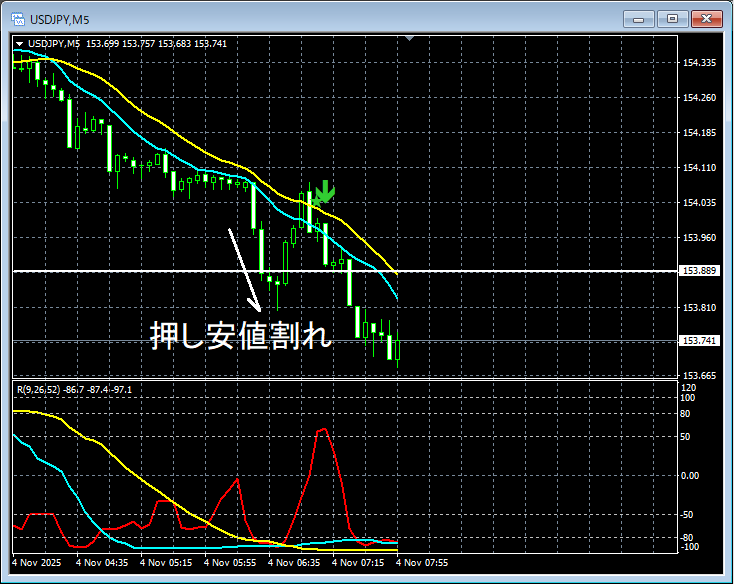Select the 押し安値割れ text label
This screenshot has height=584, width=735.
[240, 336]
